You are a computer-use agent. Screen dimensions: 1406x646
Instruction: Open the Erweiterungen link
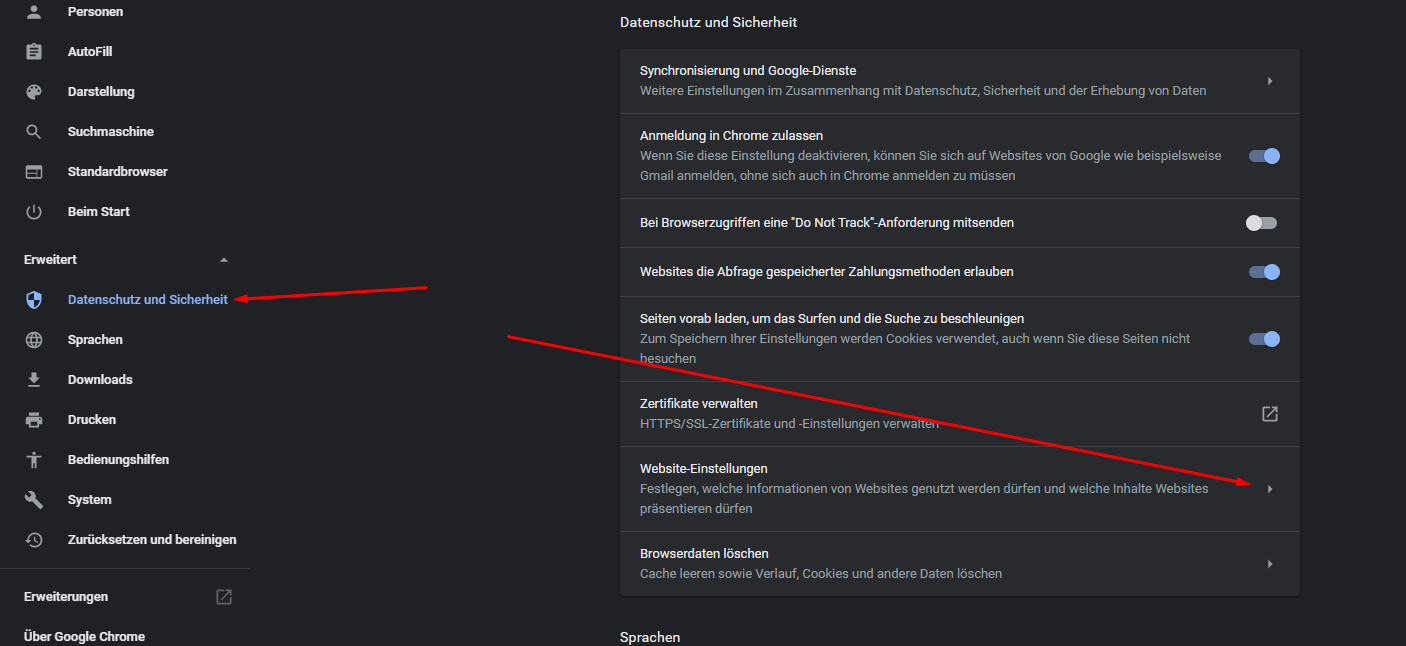tap(66, 597)
